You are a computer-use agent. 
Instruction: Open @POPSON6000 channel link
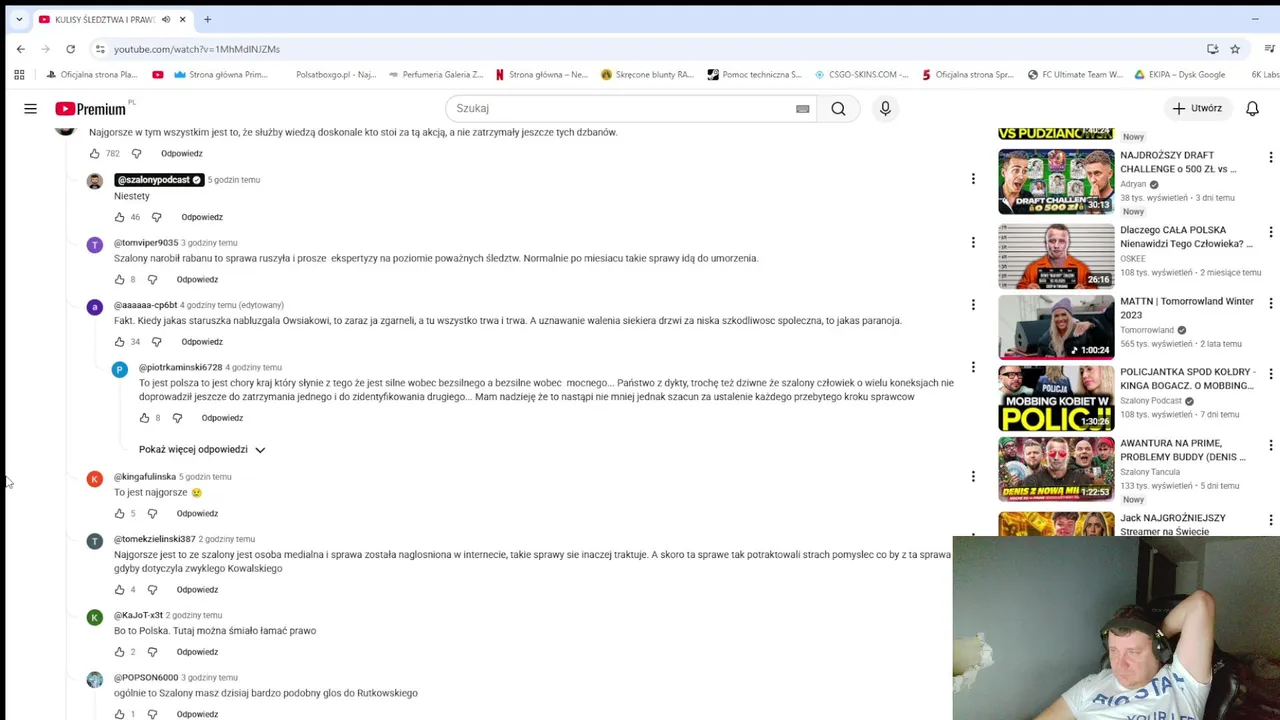pos(146,677)
